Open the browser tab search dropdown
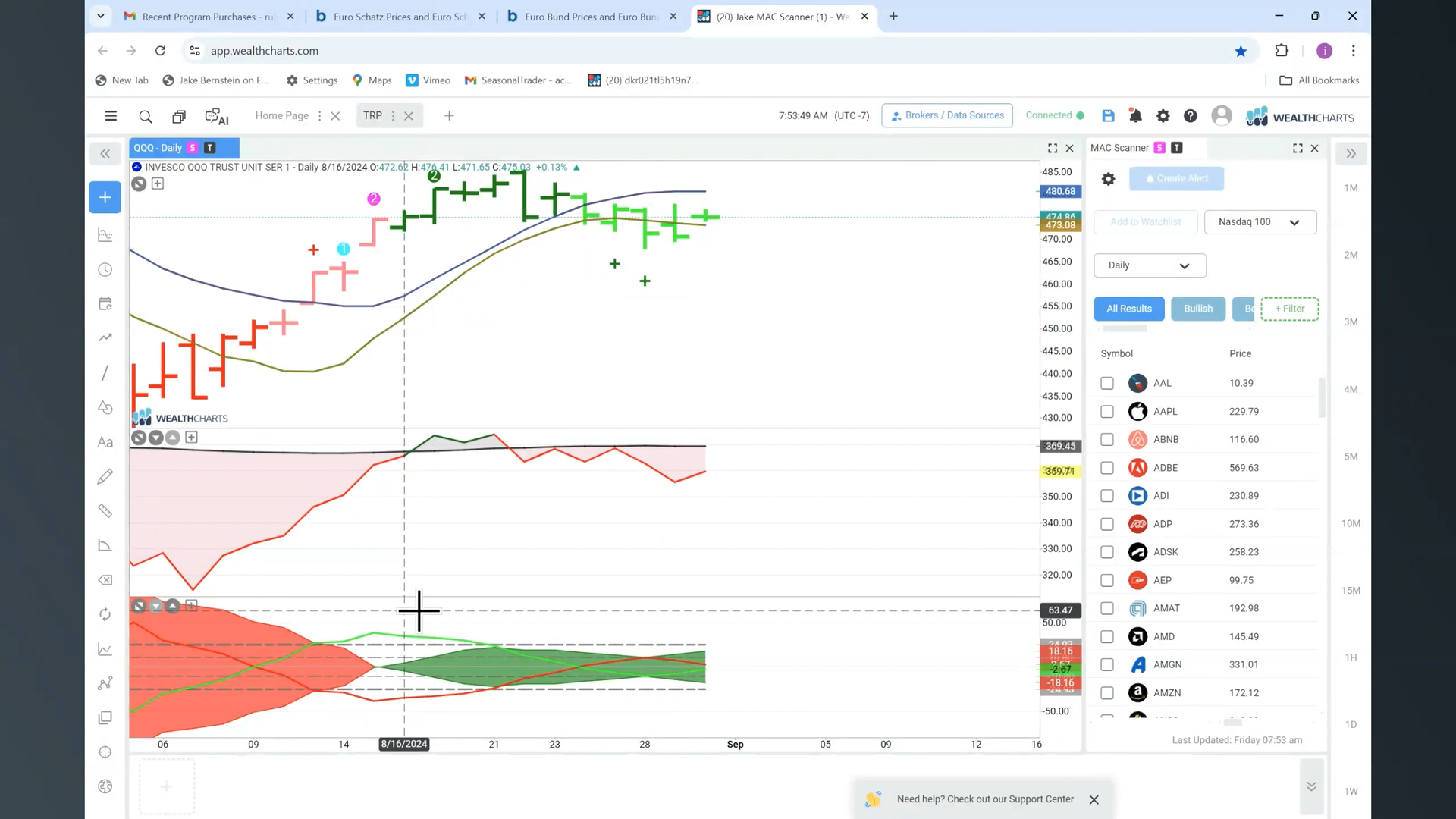 point(100,16)
